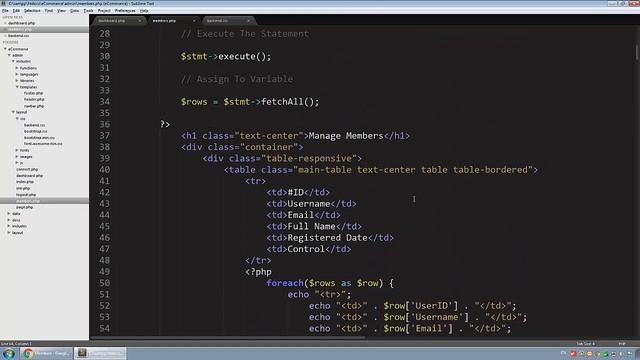Open the Tools menu
This screenshot has height=360, width=640.
[88, 11]
